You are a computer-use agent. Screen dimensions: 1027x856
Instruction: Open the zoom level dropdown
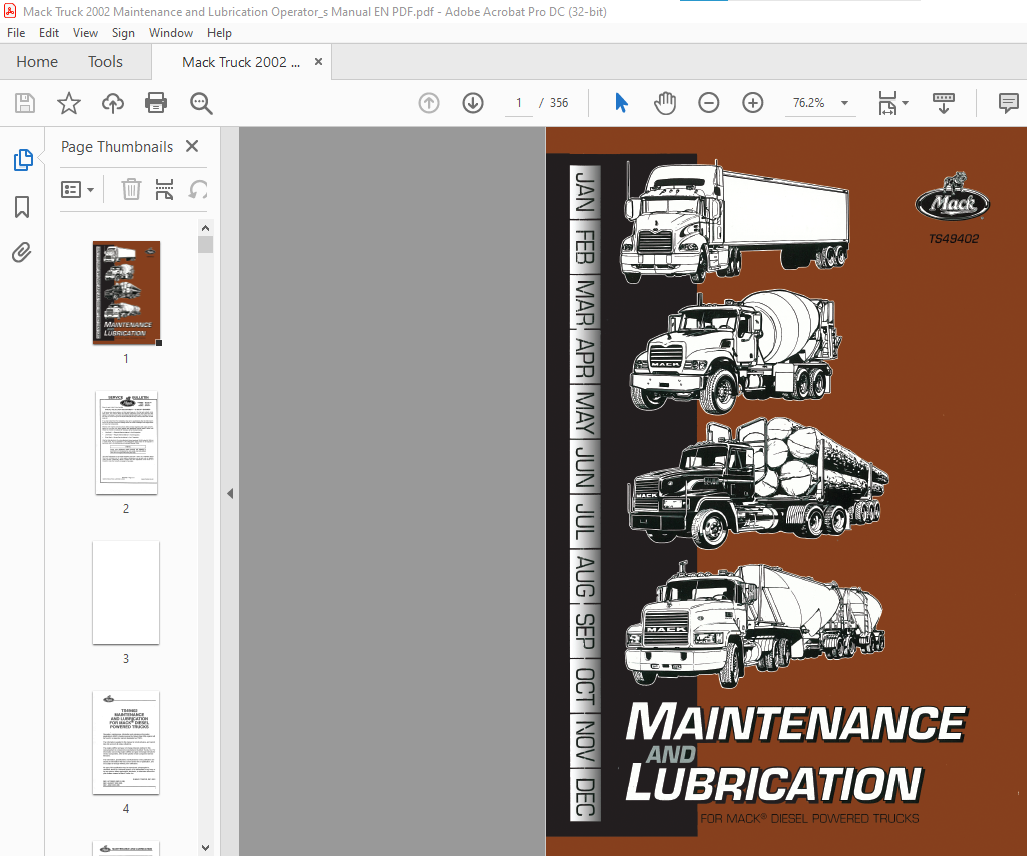[845, 103]
